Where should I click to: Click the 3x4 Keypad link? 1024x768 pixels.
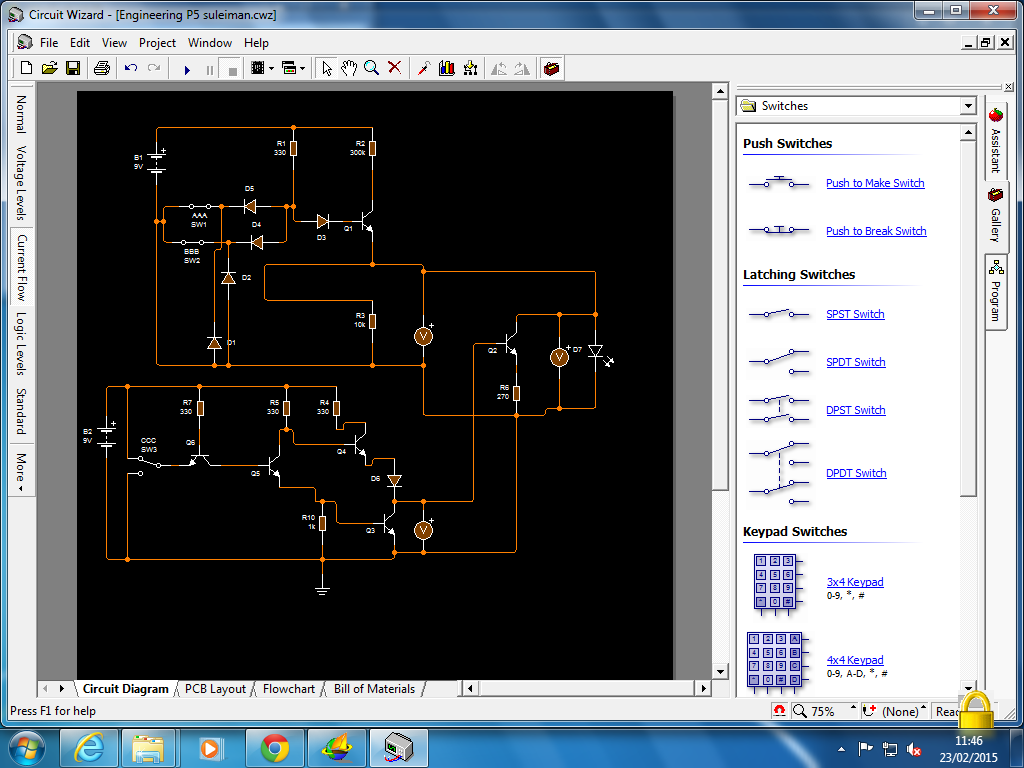click(855, 582)
